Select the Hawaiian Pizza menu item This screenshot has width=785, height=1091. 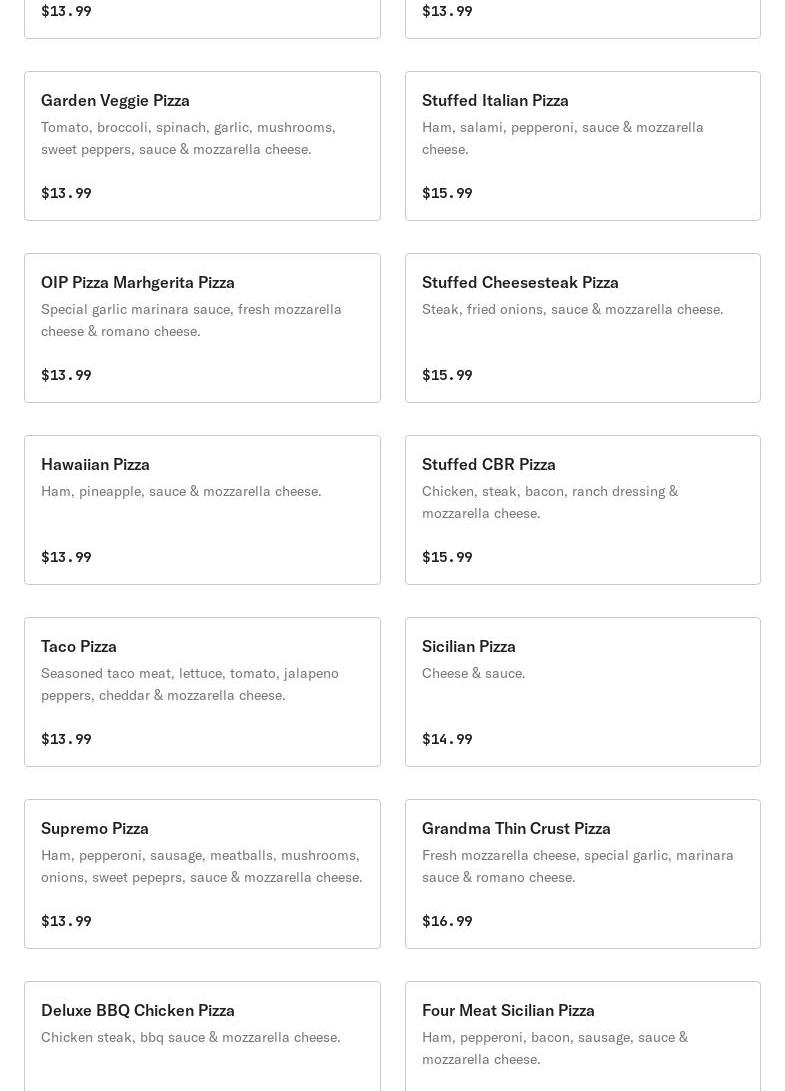pyautogui.click(x=202, y=510)
